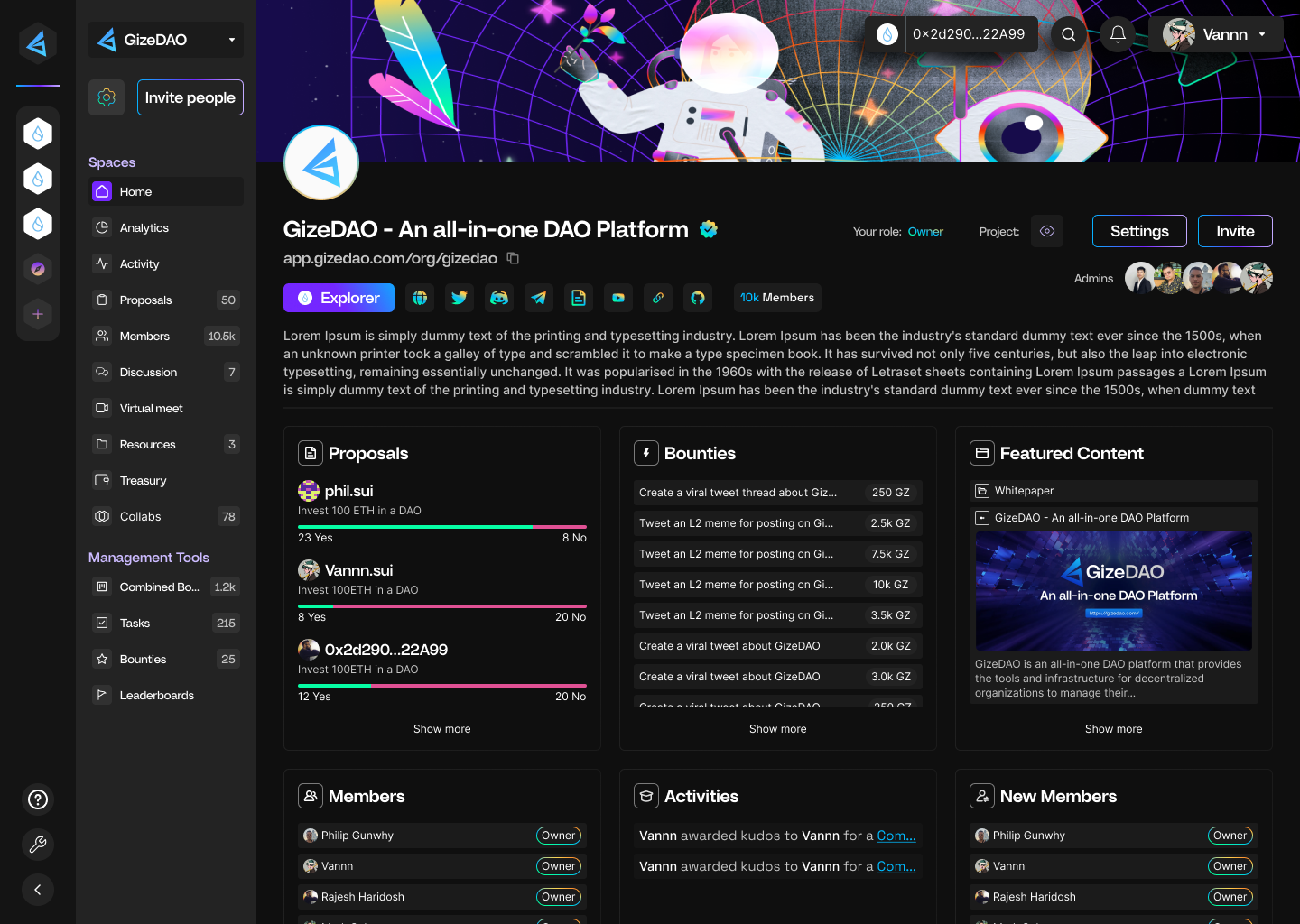Viewport: 1300px width, 924px height.
Task: Open the 250 GZ viral tweet thread bounty
Action: click(778, 493)
